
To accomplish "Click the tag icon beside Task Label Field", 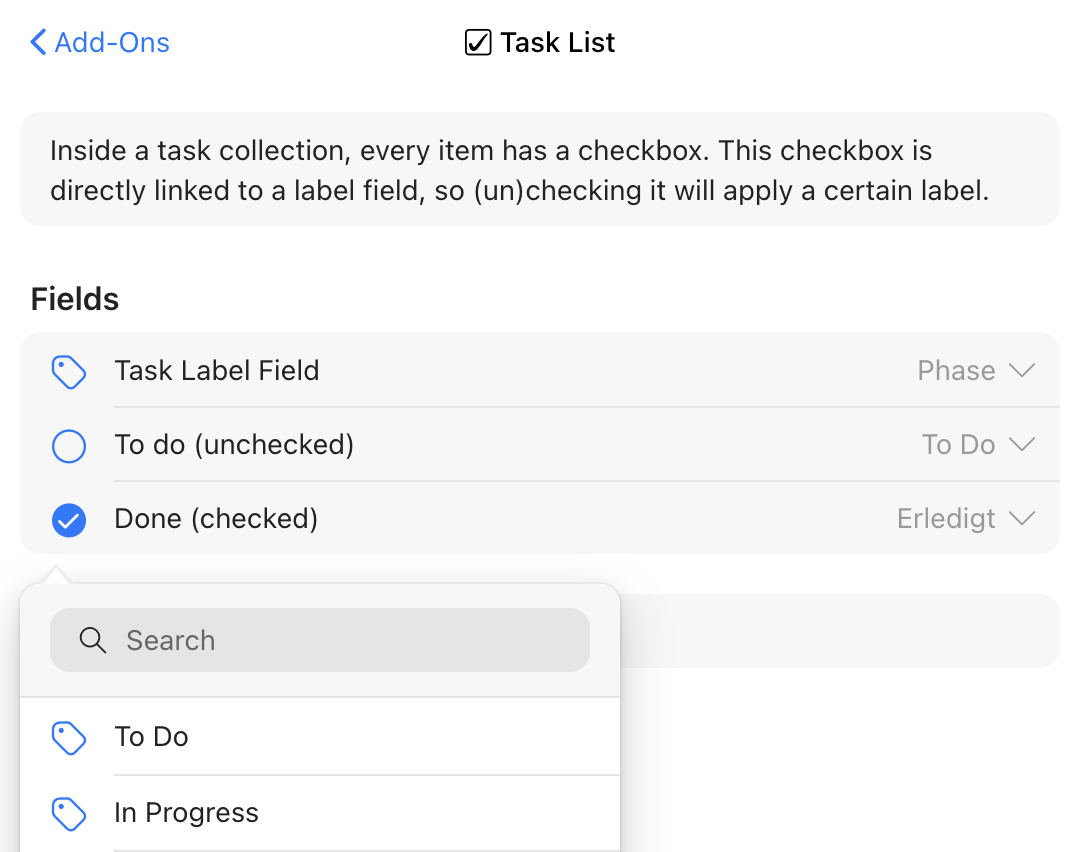I will pos(68,371).
